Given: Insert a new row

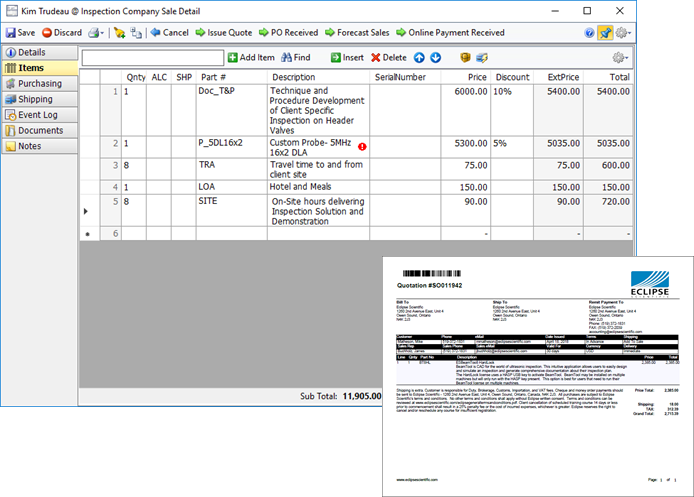Looking at the screenshot, I should click(347, 58).
